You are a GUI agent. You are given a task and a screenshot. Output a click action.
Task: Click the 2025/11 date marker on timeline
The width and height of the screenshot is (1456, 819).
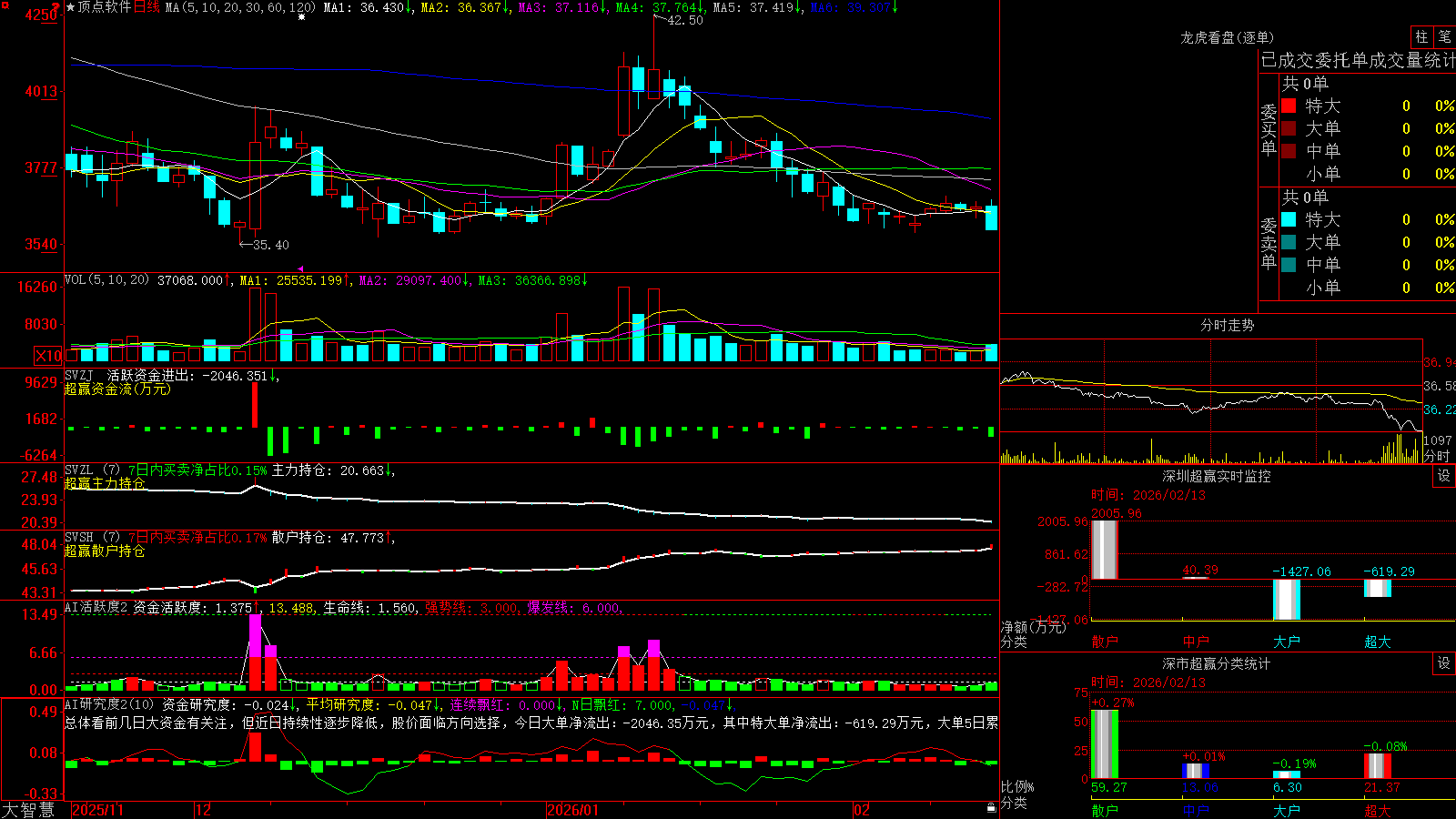tap(97, 810)
